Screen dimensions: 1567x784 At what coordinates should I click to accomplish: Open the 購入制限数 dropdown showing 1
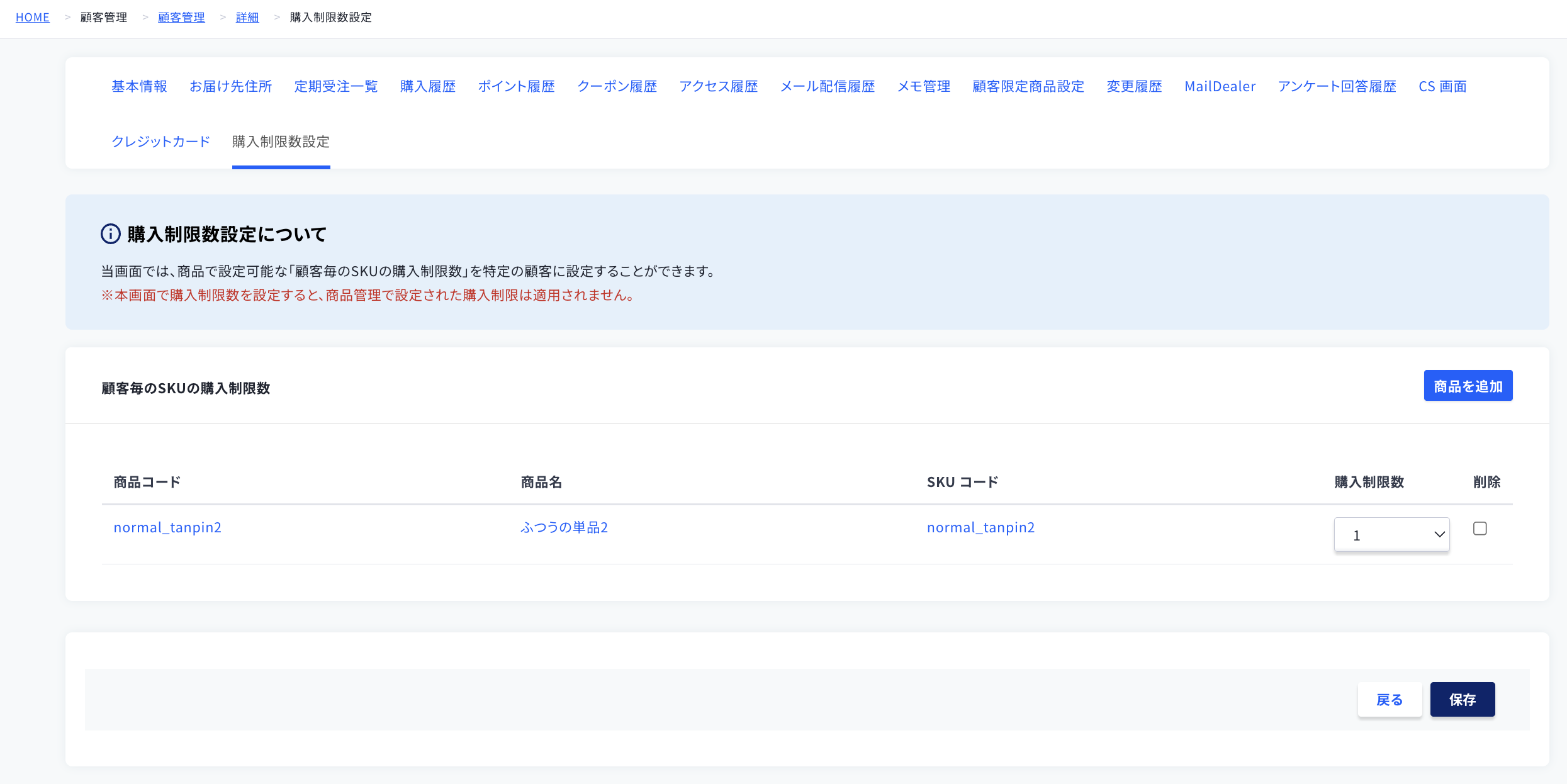pyautogui.click(x=1391, y=535)
